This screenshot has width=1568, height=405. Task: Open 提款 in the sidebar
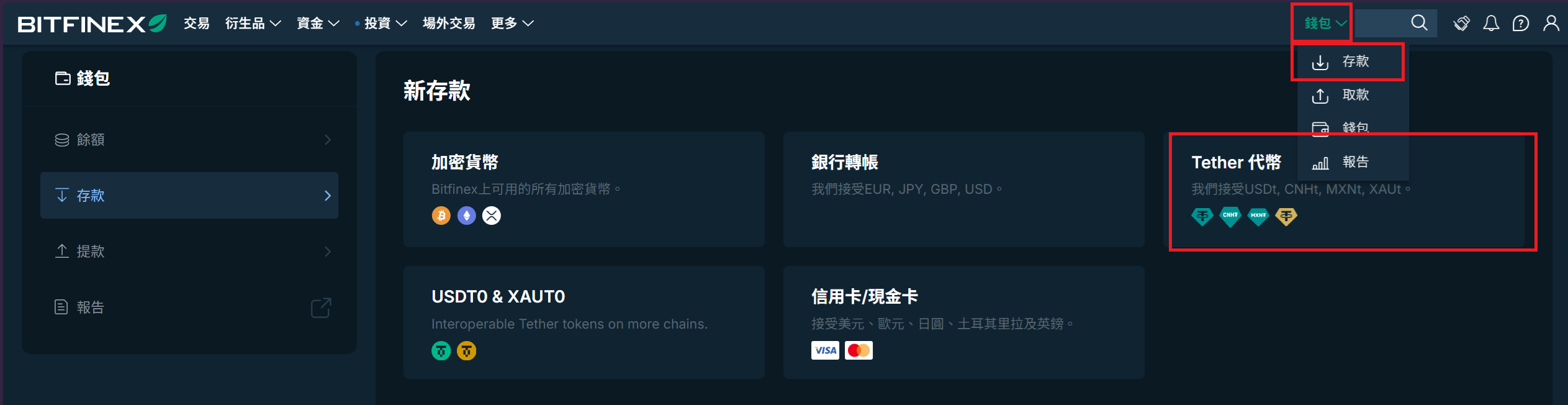coord(189,252)
